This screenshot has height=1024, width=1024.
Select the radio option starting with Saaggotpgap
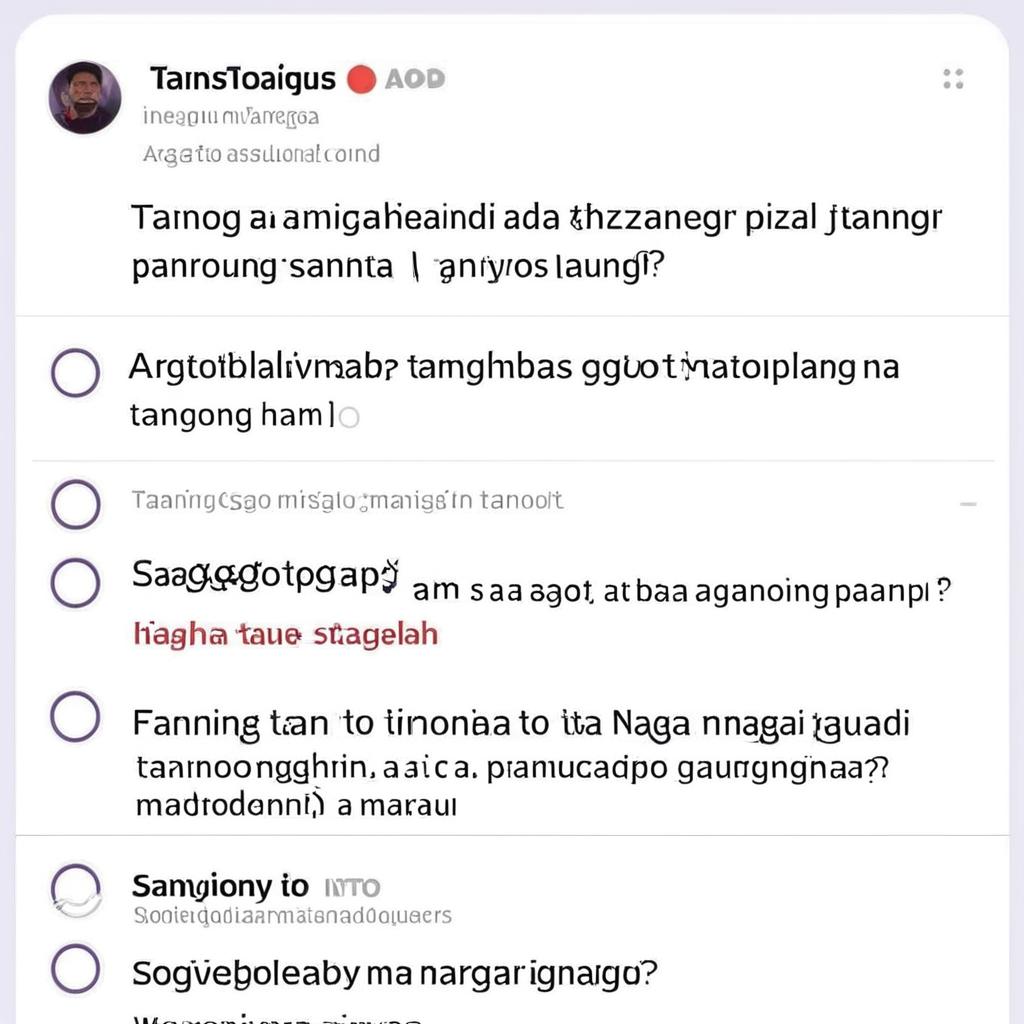point(76,583)
